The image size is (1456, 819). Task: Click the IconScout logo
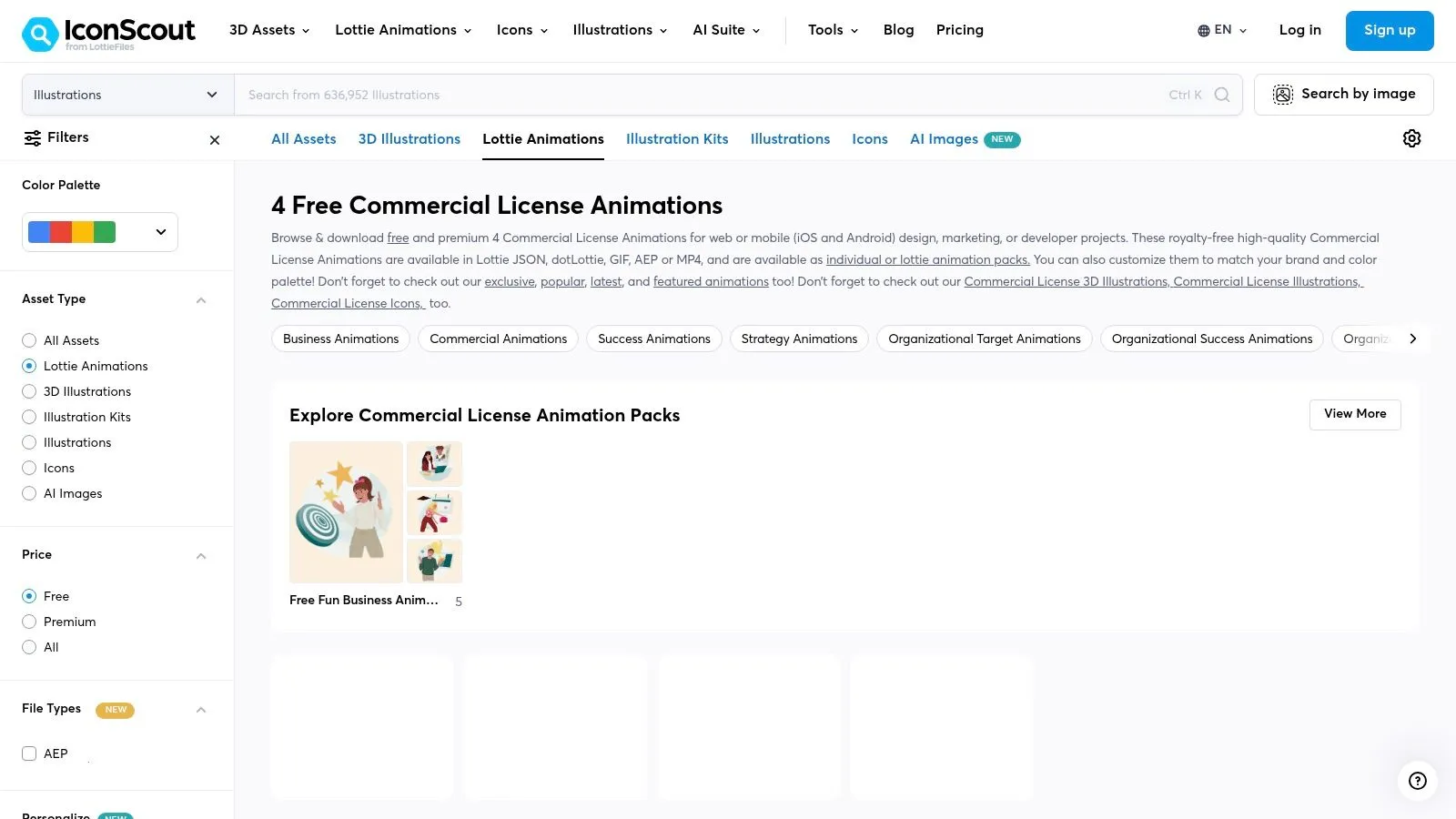pyautogui.click(x=109, y=30)
